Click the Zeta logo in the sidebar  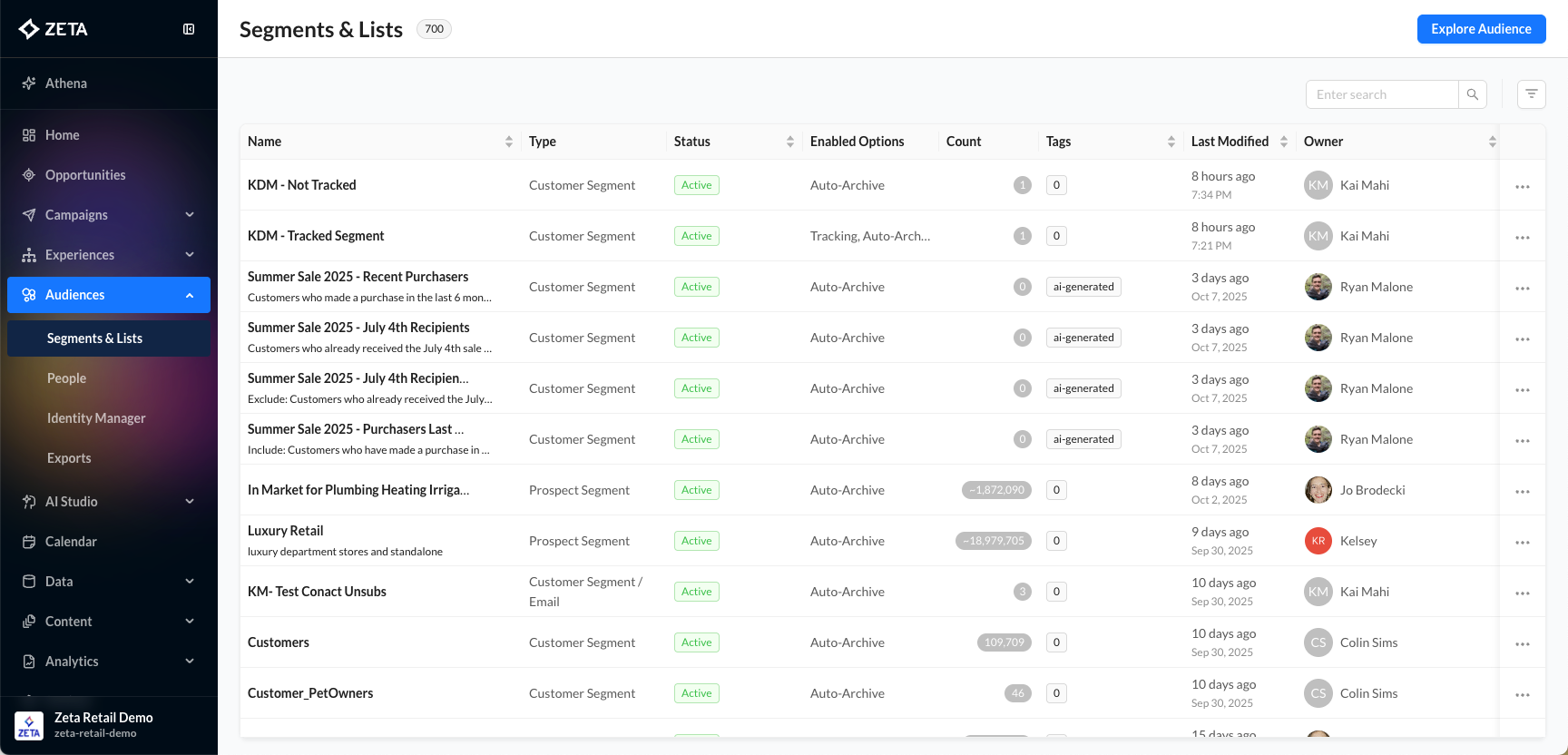pyautogui.click(x=54, y=29)
